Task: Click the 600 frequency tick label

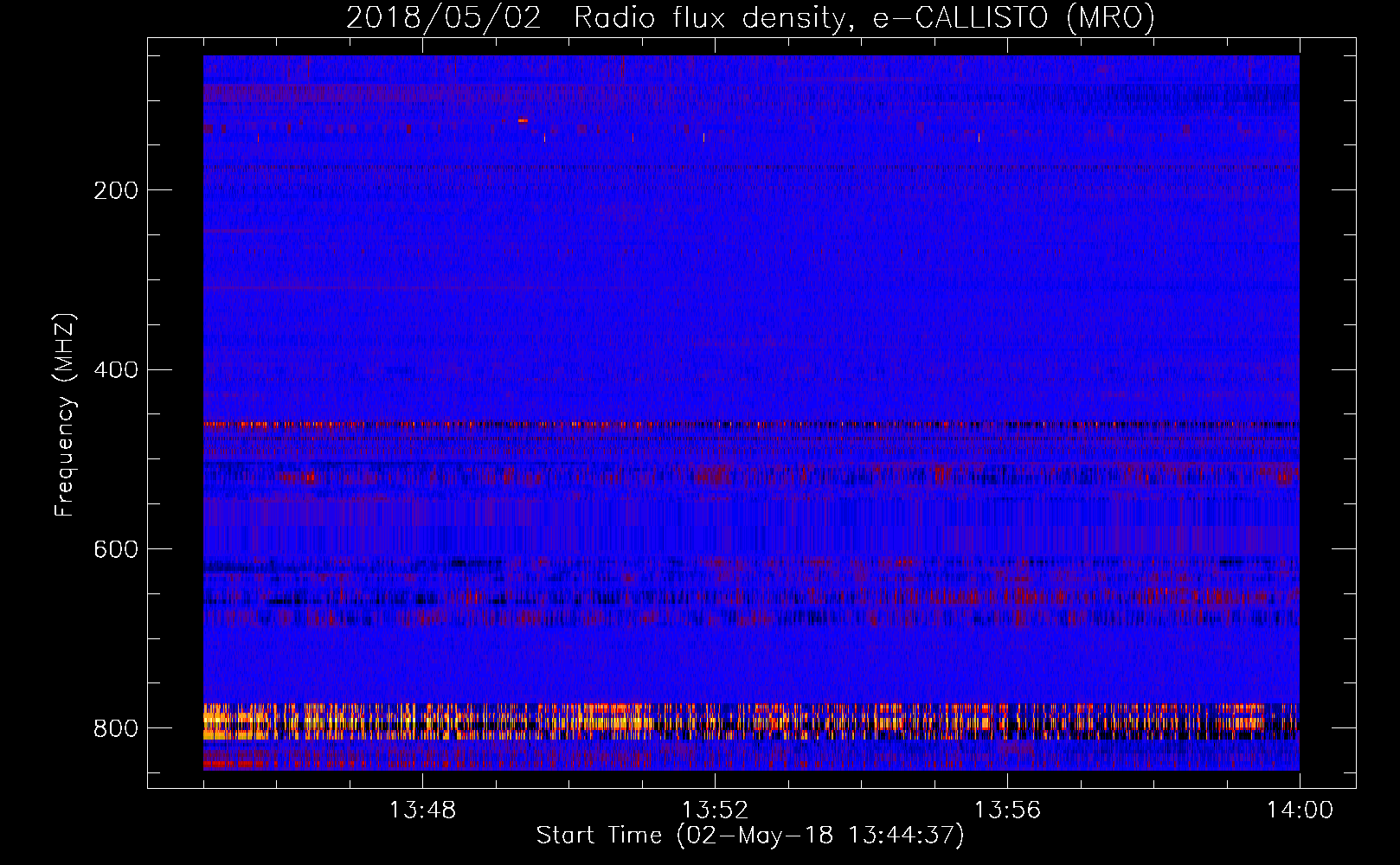Action: pyautogui.click(x=116, y=549)
